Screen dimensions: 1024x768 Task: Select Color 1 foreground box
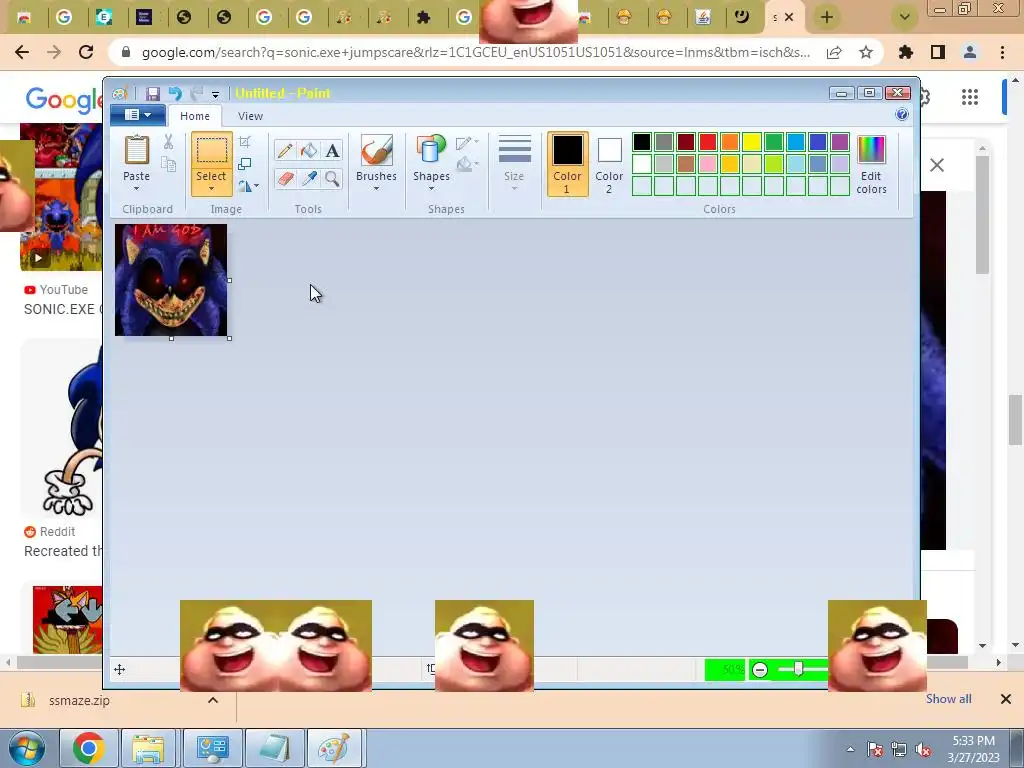[567, 165]
